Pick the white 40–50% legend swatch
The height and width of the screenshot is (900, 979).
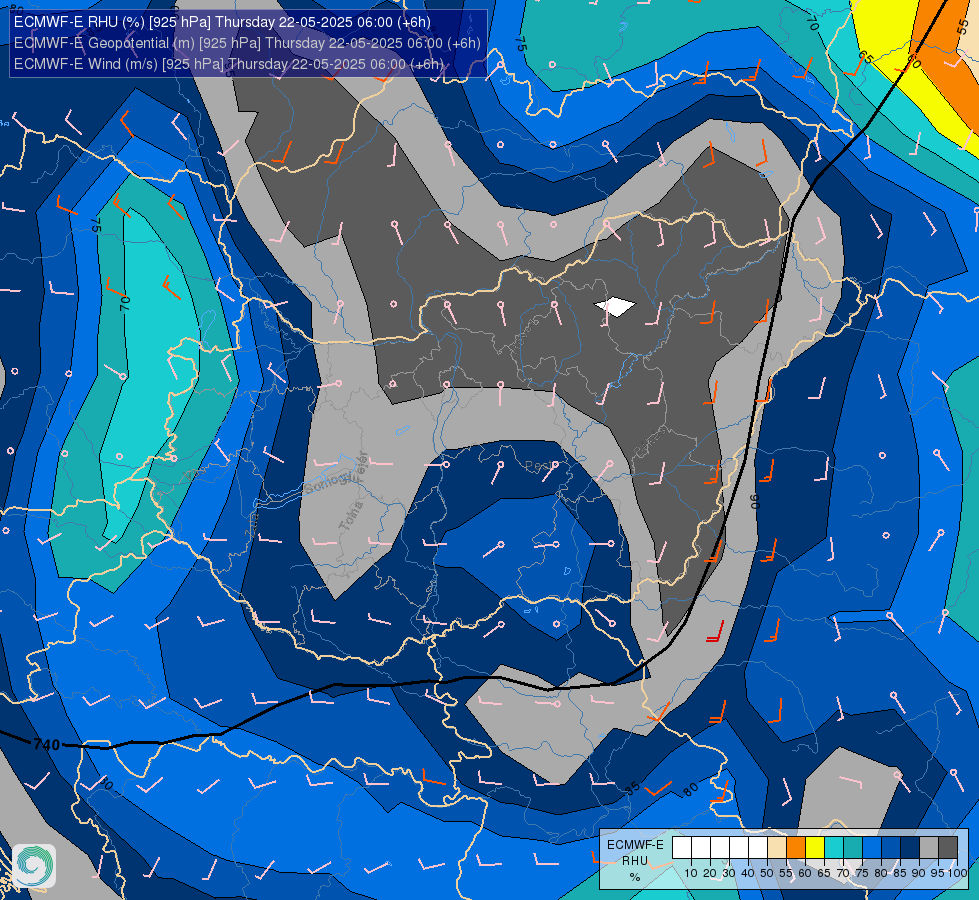pyautogui.click(x=757, y=847)
